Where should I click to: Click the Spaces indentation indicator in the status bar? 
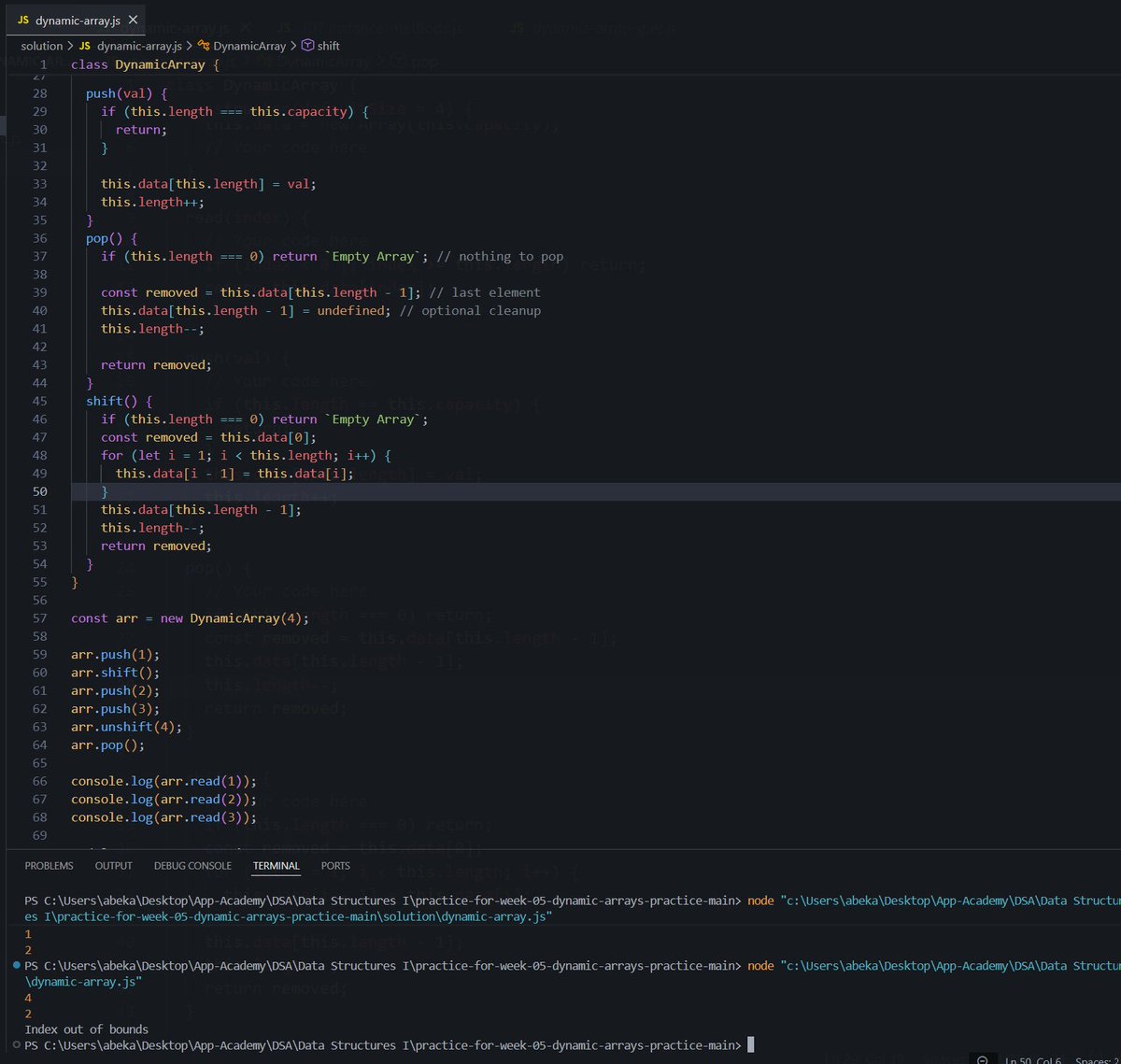point(1100,1058)
